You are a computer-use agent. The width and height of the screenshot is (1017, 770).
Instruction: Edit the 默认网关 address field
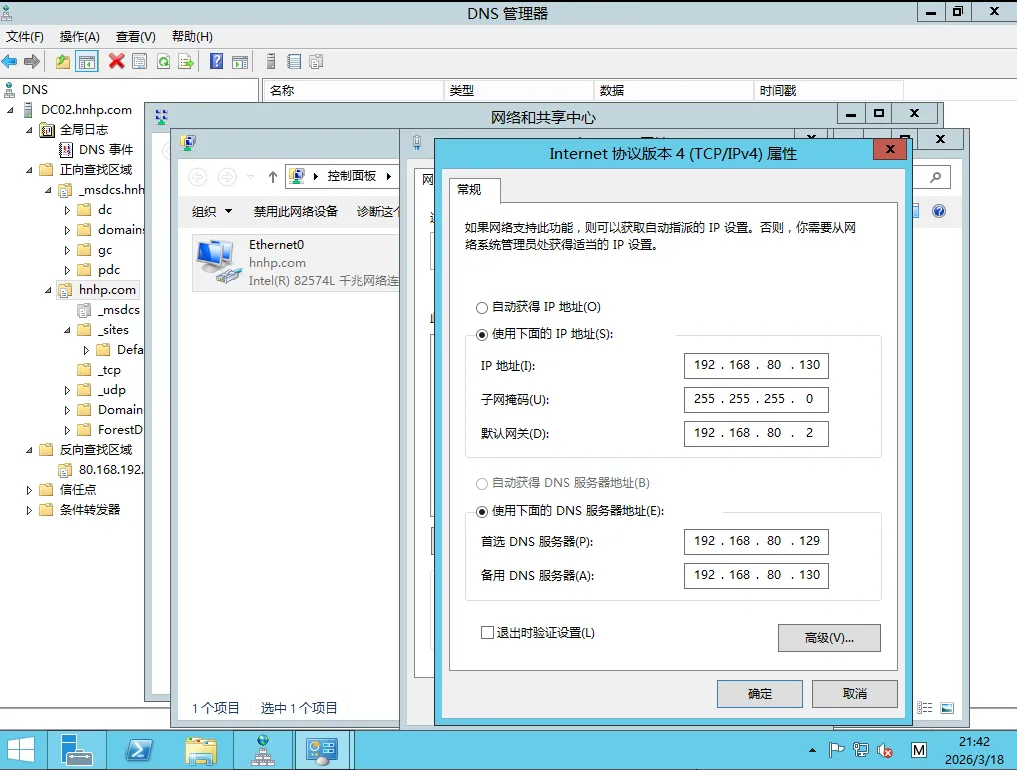click(755, 433)
